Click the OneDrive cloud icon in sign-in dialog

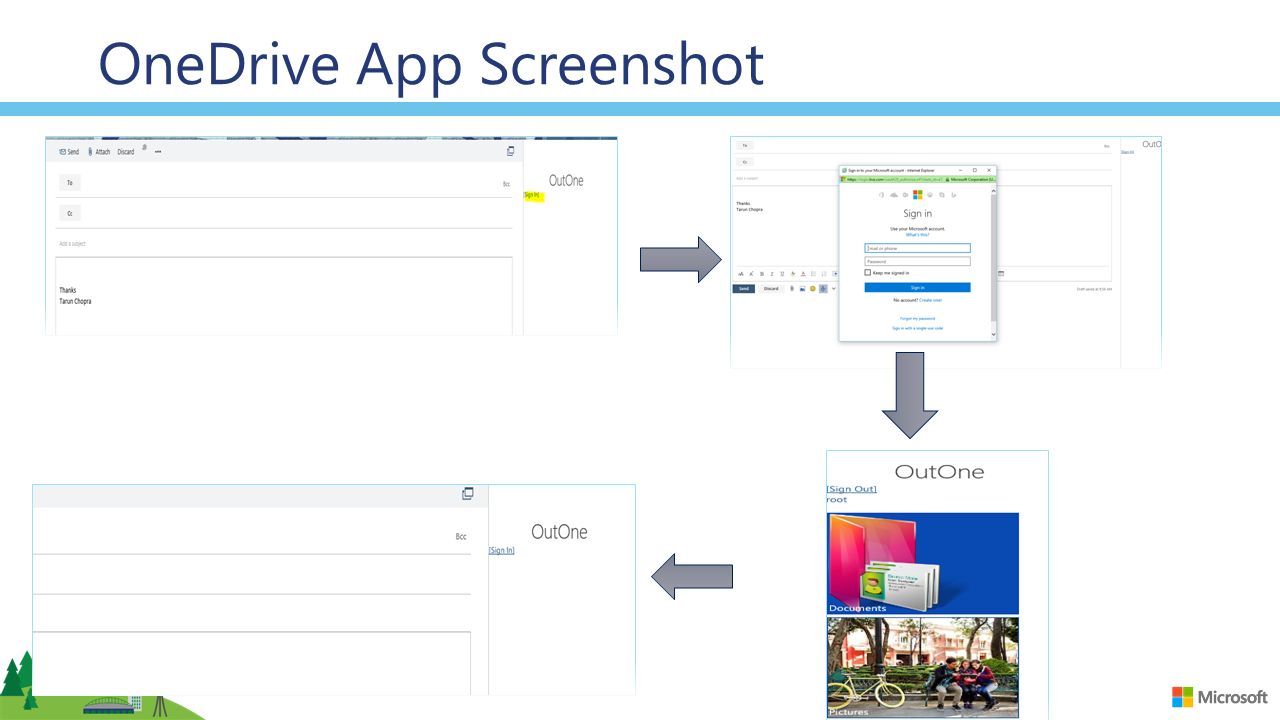894,195
